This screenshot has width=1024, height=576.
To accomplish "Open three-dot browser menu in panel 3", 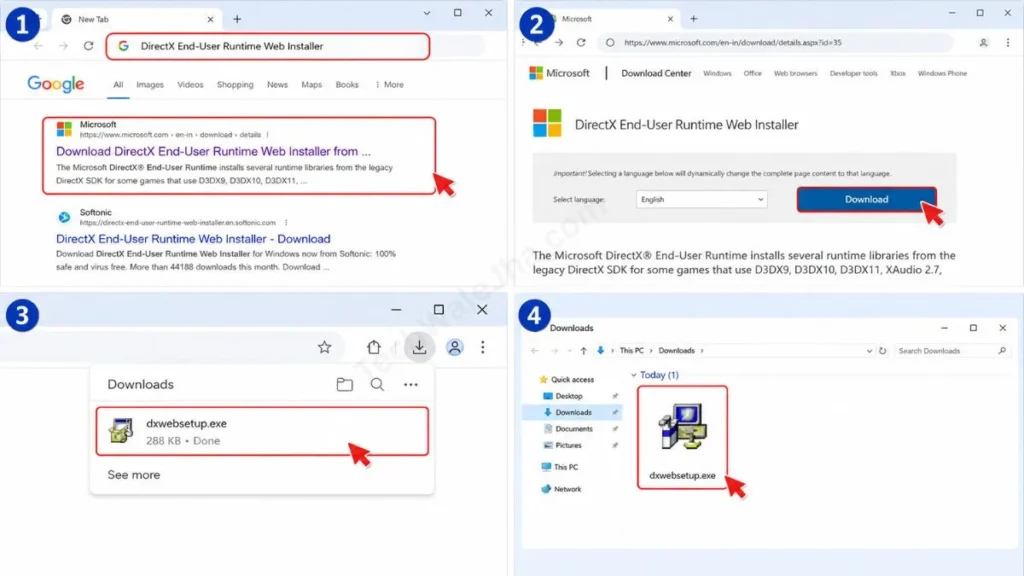I will pos(483,347).
